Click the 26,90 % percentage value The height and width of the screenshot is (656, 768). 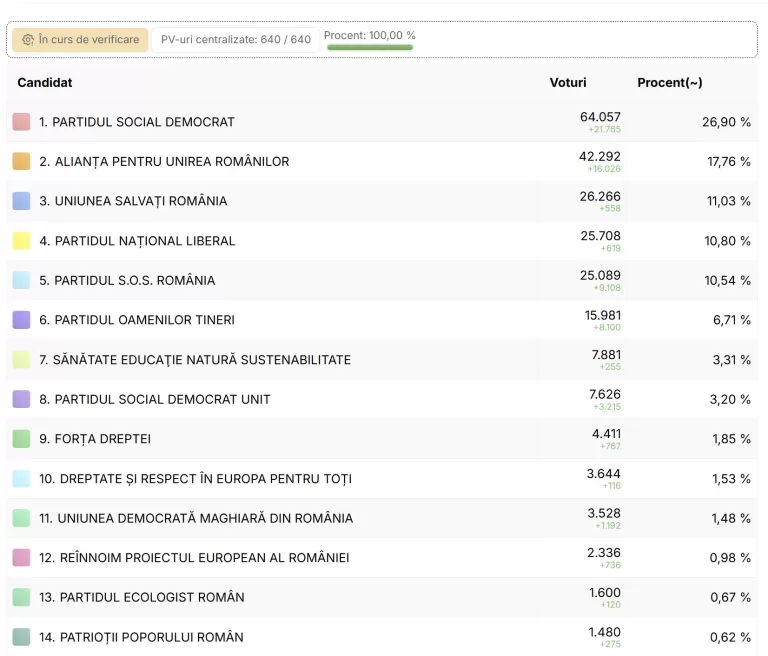tap(726, 122)
